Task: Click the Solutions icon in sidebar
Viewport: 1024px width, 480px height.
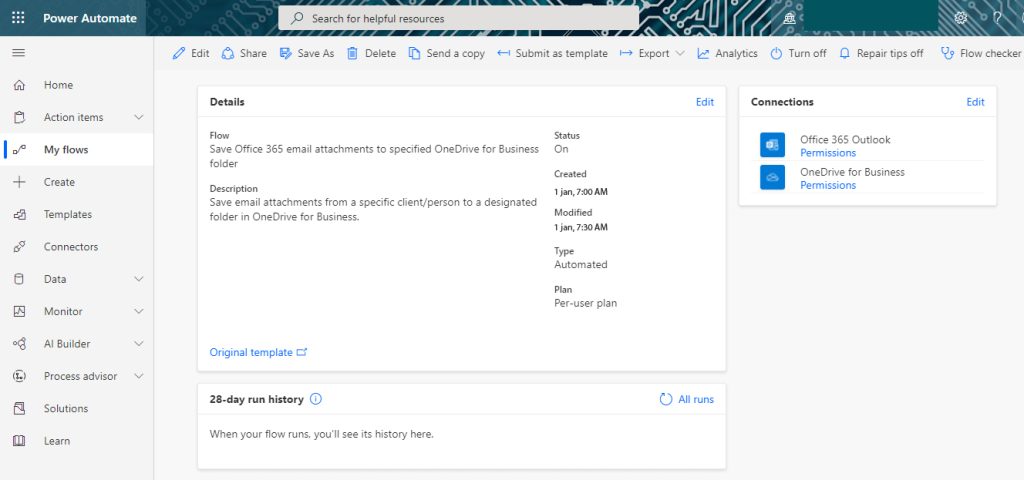Action: point(20,408)
